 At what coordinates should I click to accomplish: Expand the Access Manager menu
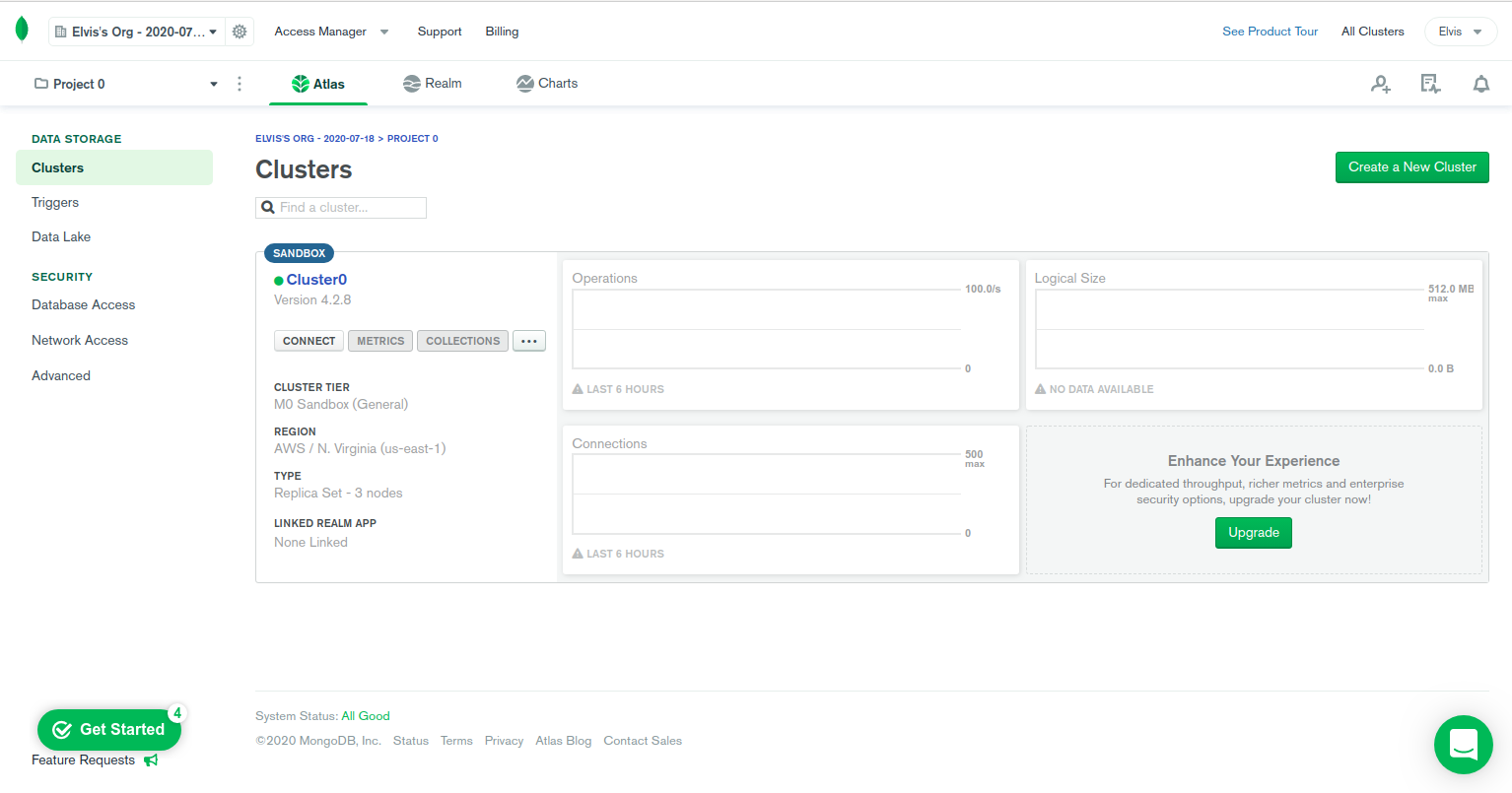(x=331, y=32)
